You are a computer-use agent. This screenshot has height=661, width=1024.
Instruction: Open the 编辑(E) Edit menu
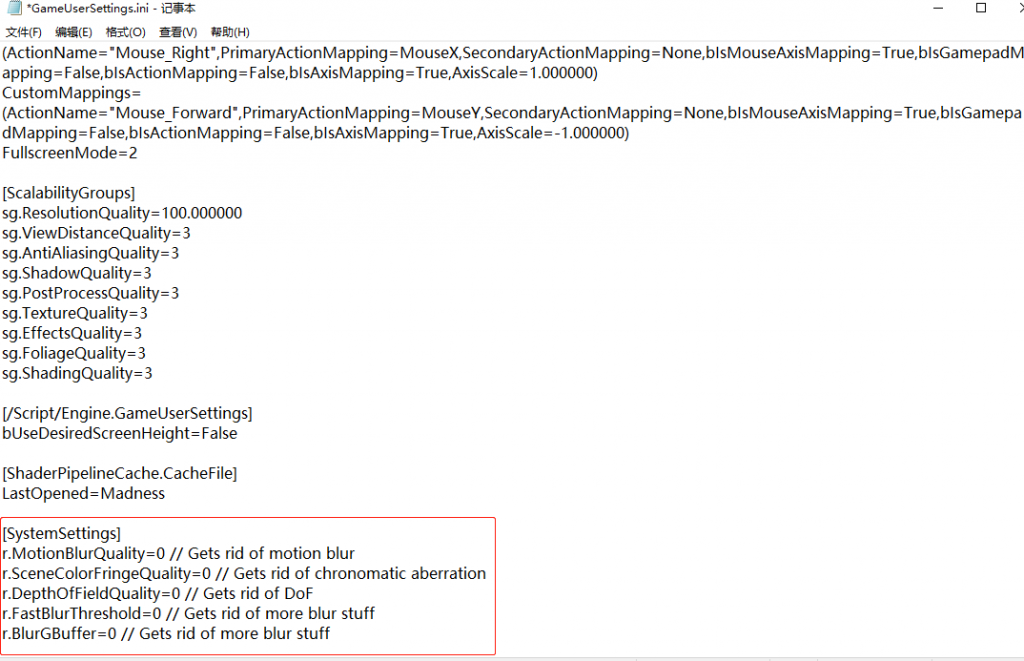point(73,32)
